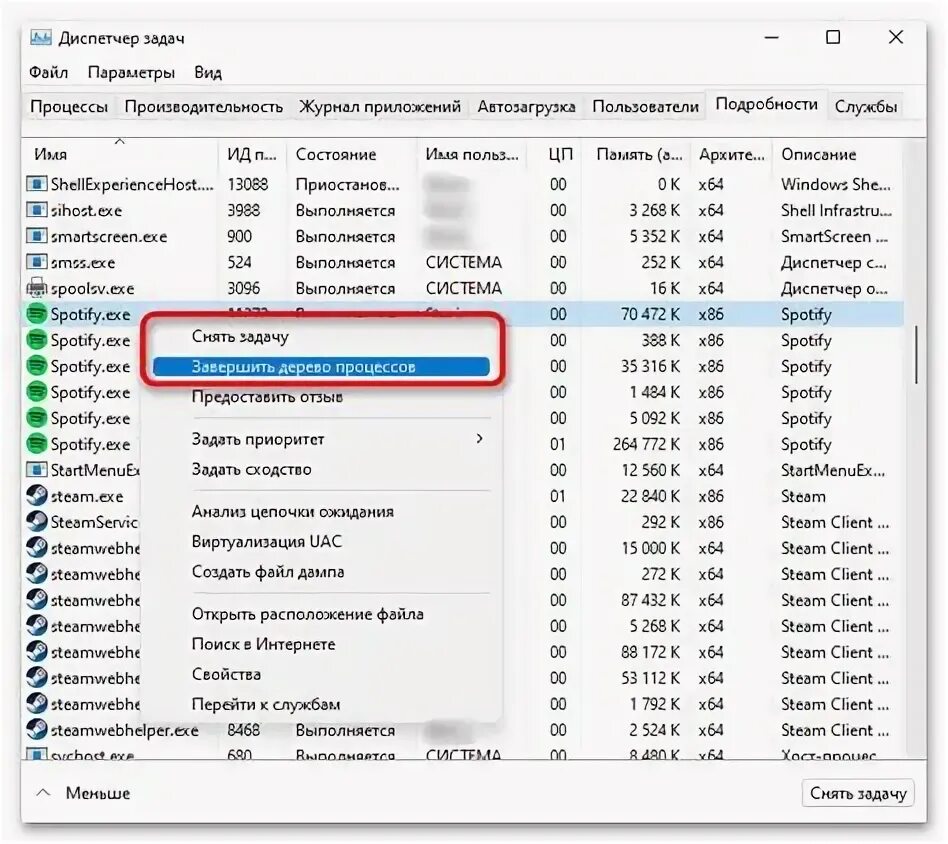
Task: Click the steamwebhelper icon in the 272 K row
Action: point(37,574)
